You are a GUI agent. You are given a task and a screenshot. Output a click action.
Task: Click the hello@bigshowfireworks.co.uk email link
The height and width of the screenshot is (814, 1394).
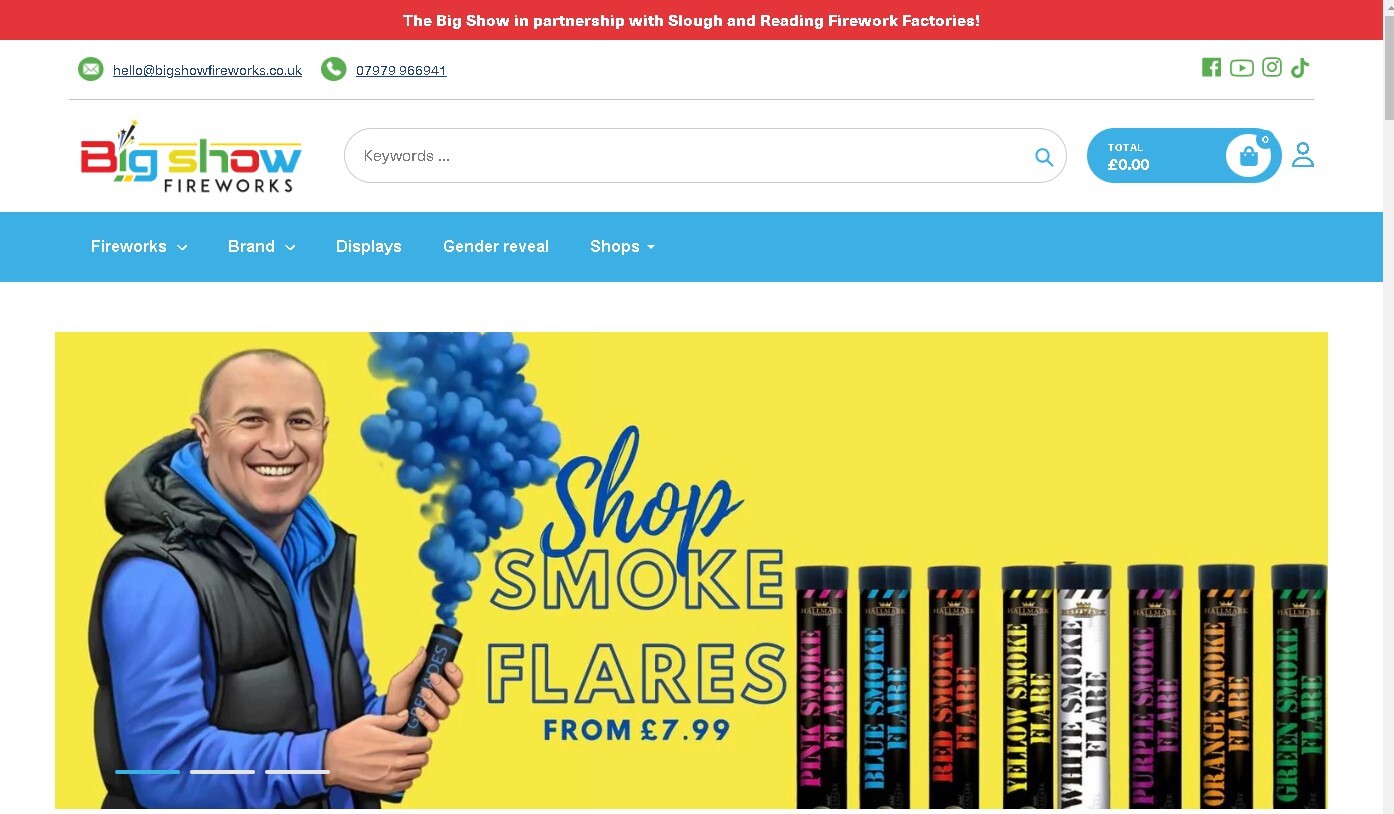tap(207, 70)
